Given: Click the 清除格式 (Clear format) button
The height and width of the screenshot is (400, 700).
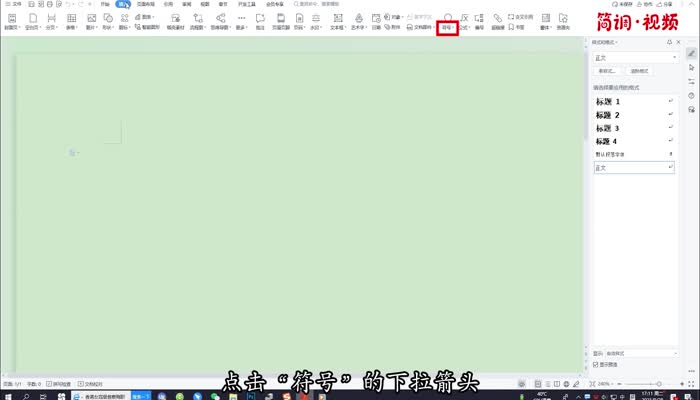Looking at the screenshot, I should [639, 72].
